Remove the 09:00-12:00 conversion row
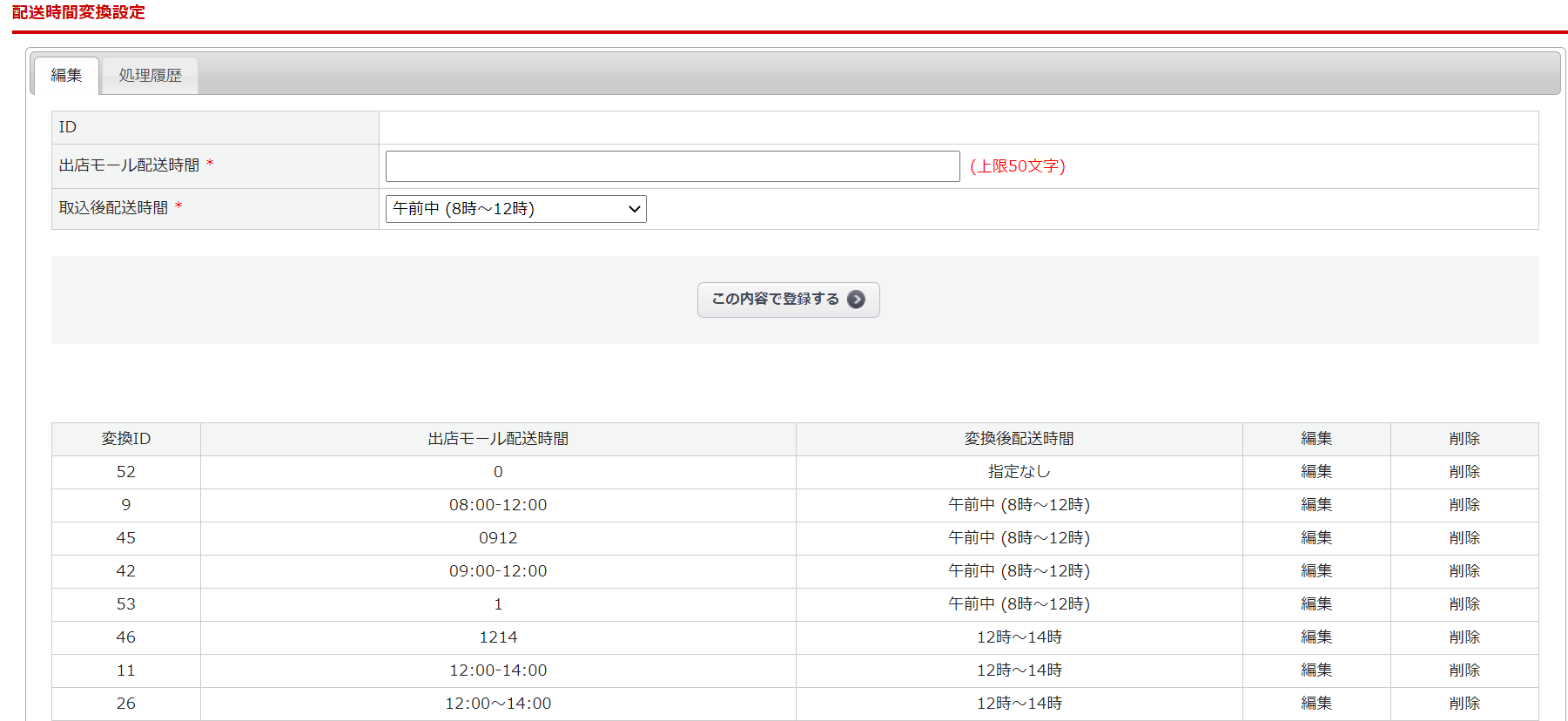1568x721 pixels. (x=1464, y=571)
